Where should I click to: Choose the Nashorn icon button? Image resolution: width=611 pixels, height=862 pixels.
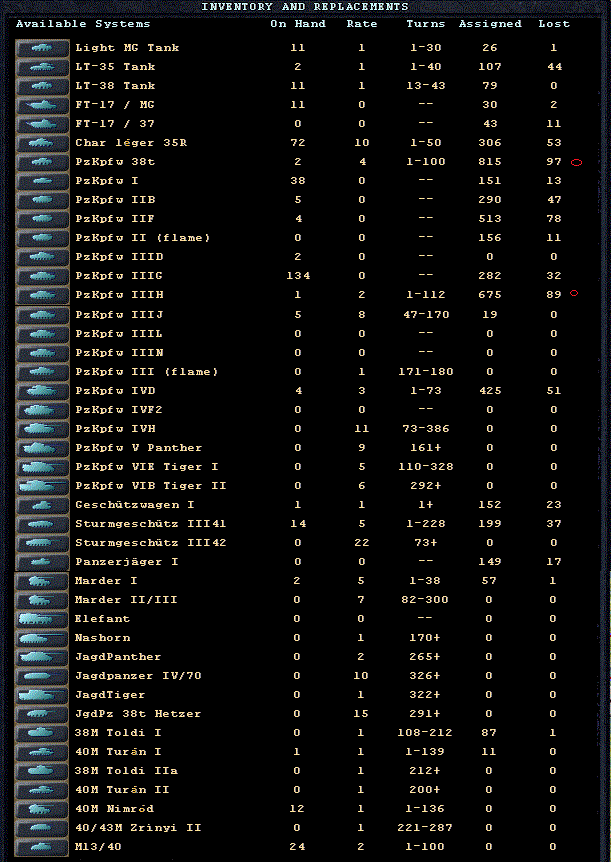pos(42,639)
